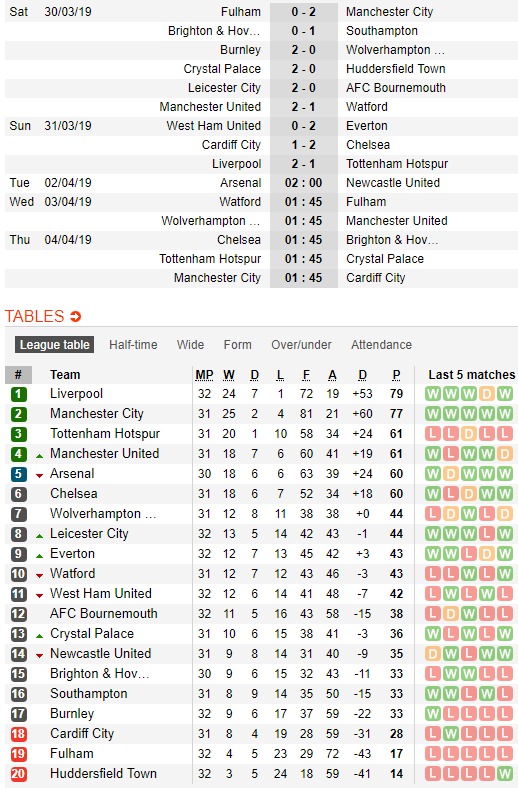The width and height of the screenshot is (518, 788).
Task: Click Arsenal's blue rank 5 badge
Action: pyautogui.click(x=19, y=473)
